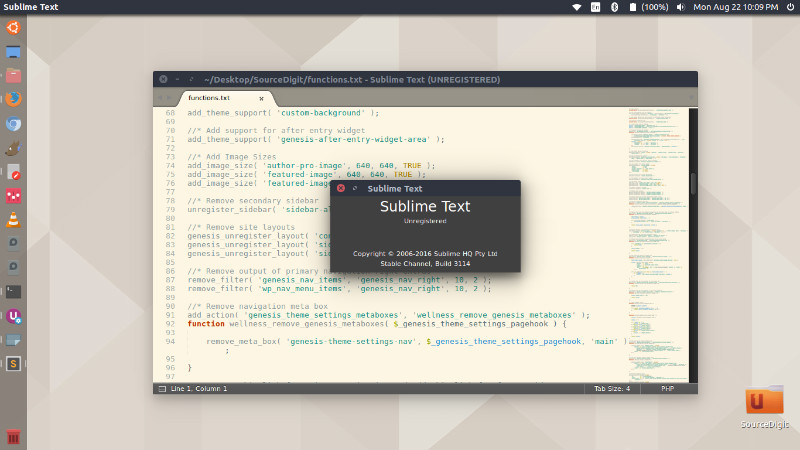Click the Copyright 2006-2016 Sublime HQ text
800x450 pixels.
425,254
